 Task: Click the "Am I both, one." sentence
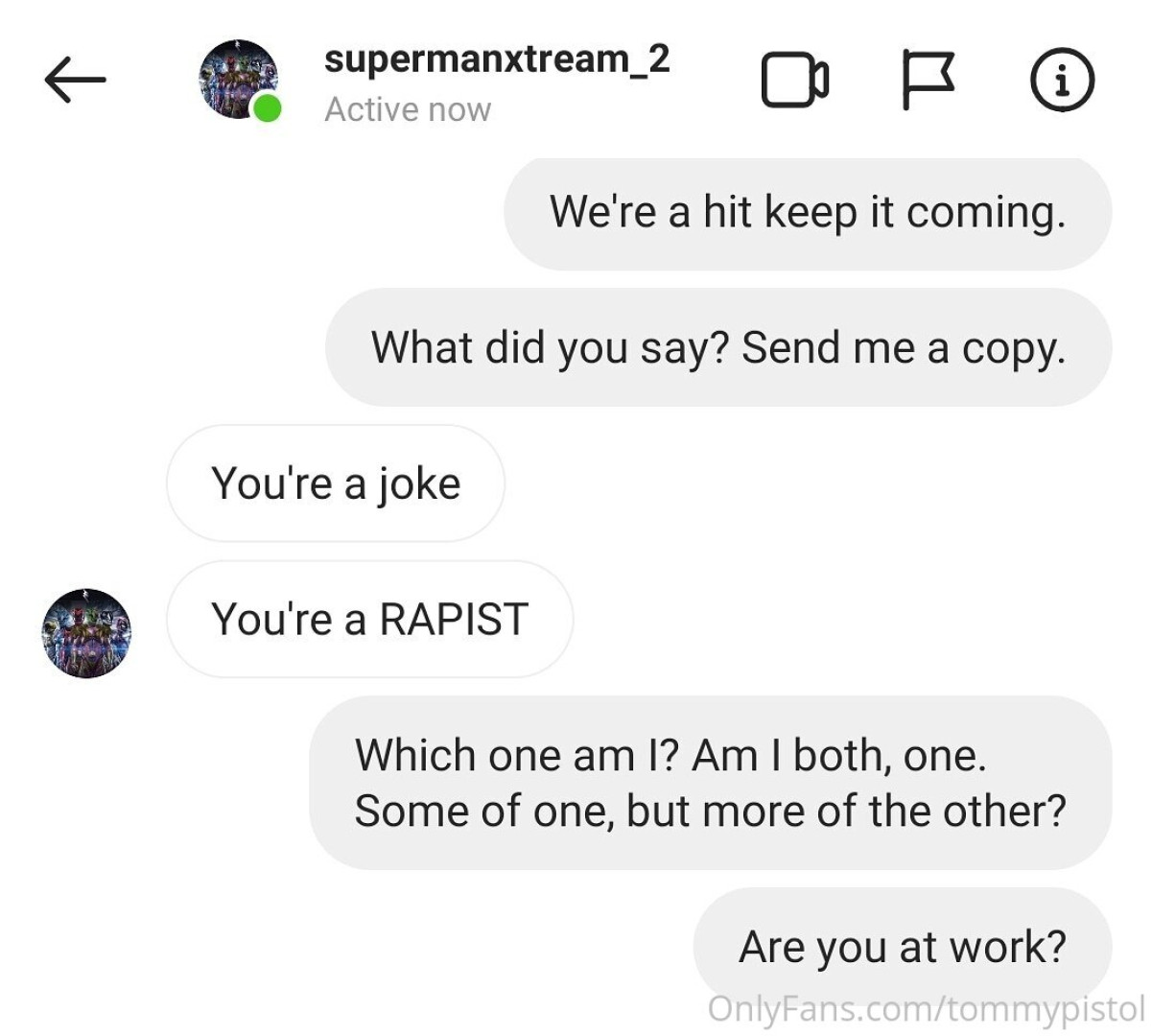pos(839,756)
